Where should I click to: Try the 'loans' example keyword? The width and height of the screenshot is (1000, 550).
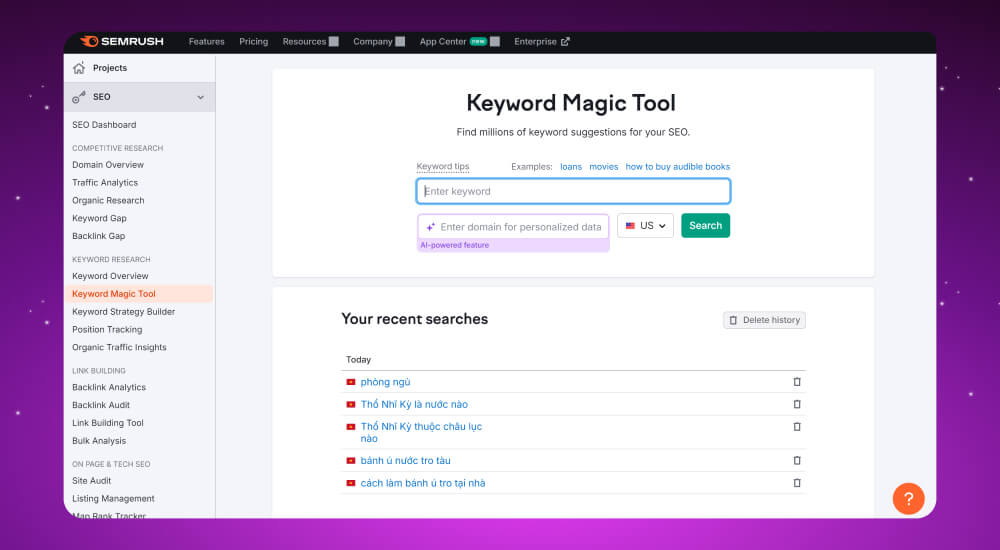pos(571,167)
